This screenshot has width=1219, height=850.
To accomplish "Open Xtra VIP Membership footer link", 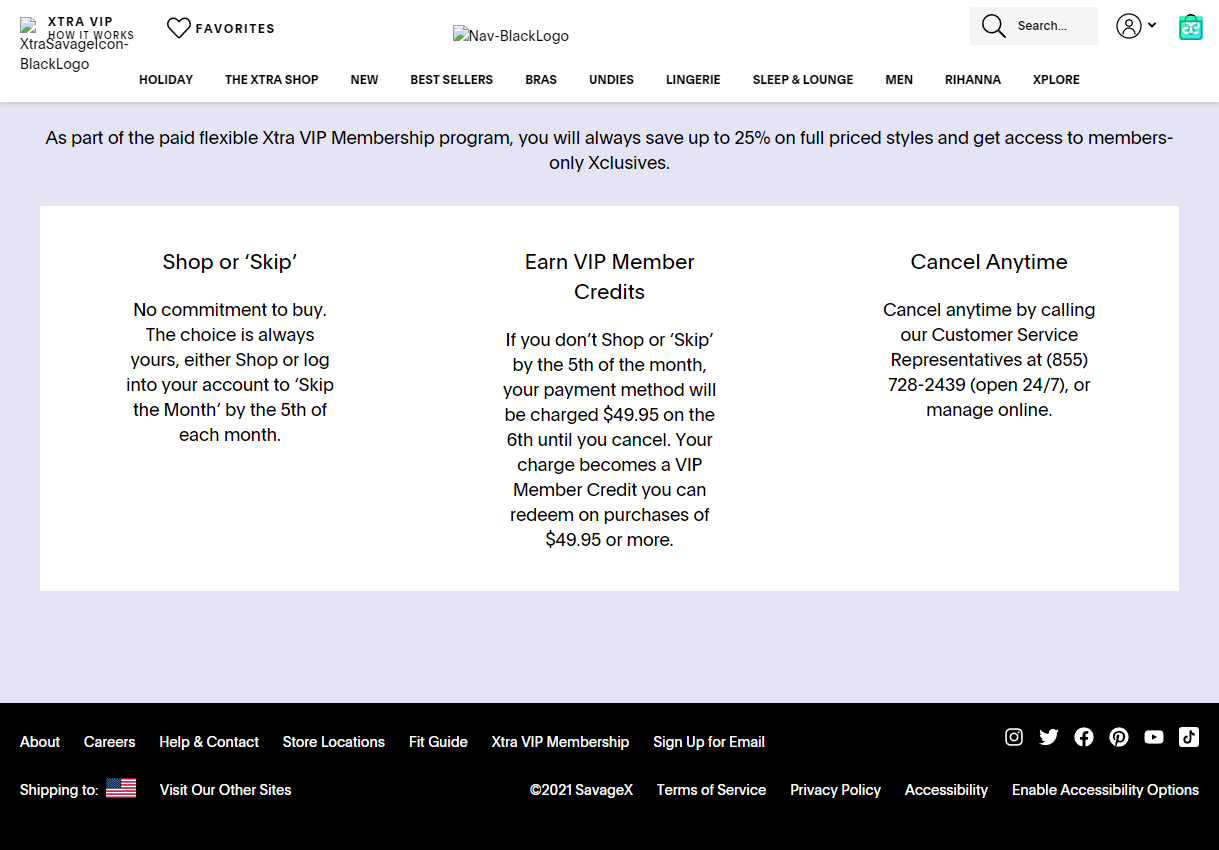I will coord(560,742).
